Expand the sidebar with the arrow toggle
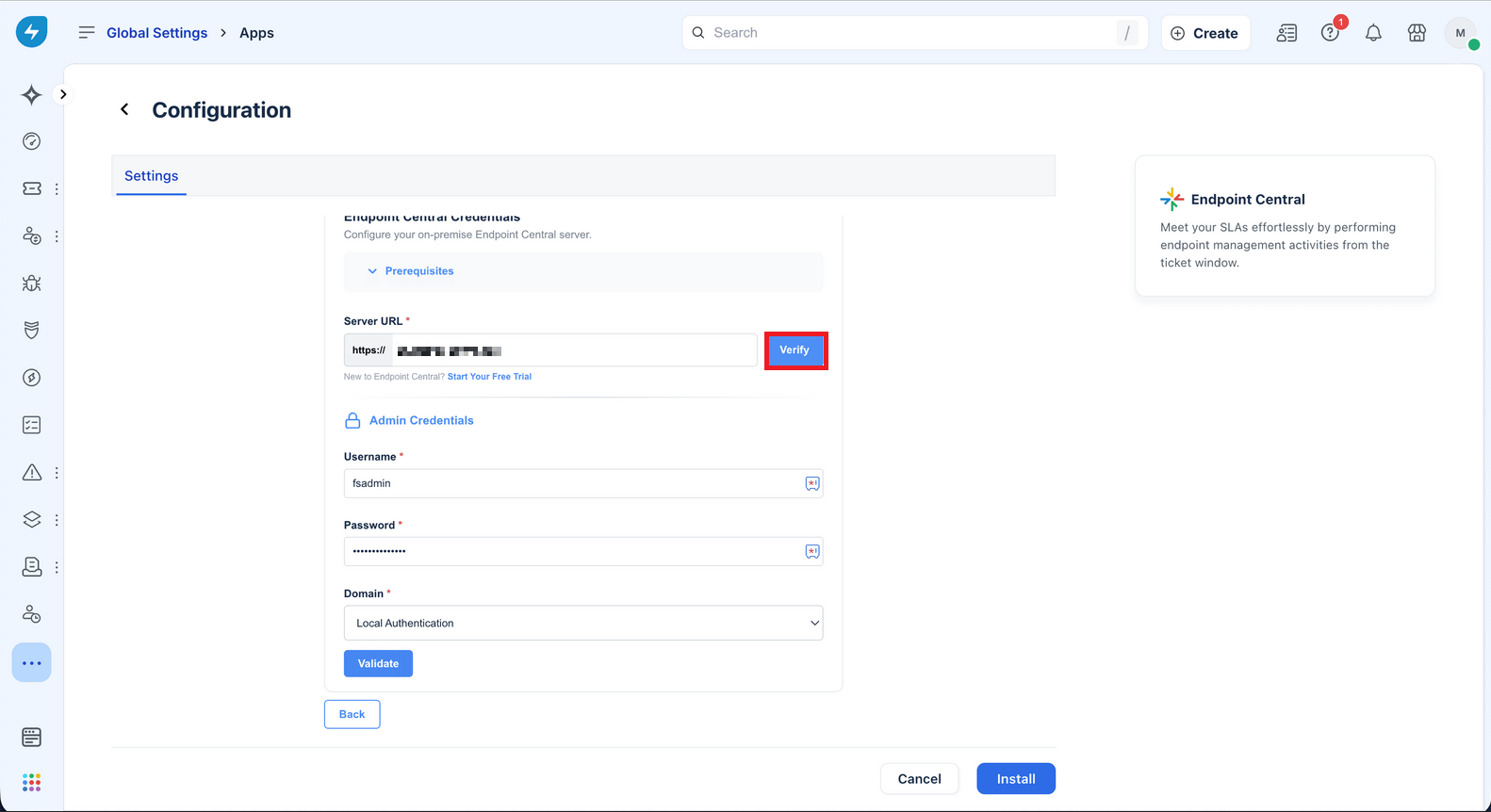This screenshot has height=812, width=1491. coord(63,94)
